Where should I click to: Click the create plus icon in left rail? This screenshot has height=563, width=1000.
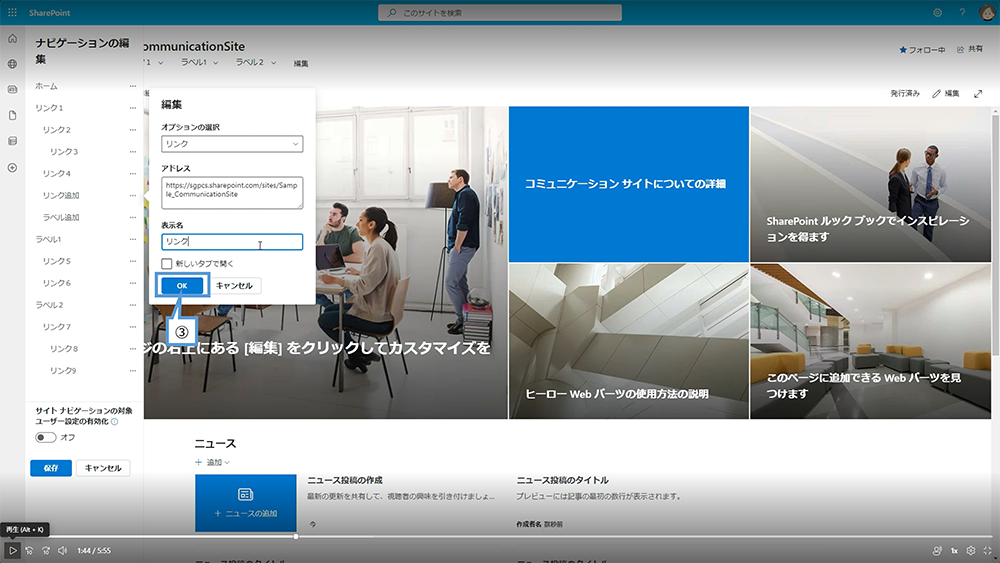tap(12, 168)
